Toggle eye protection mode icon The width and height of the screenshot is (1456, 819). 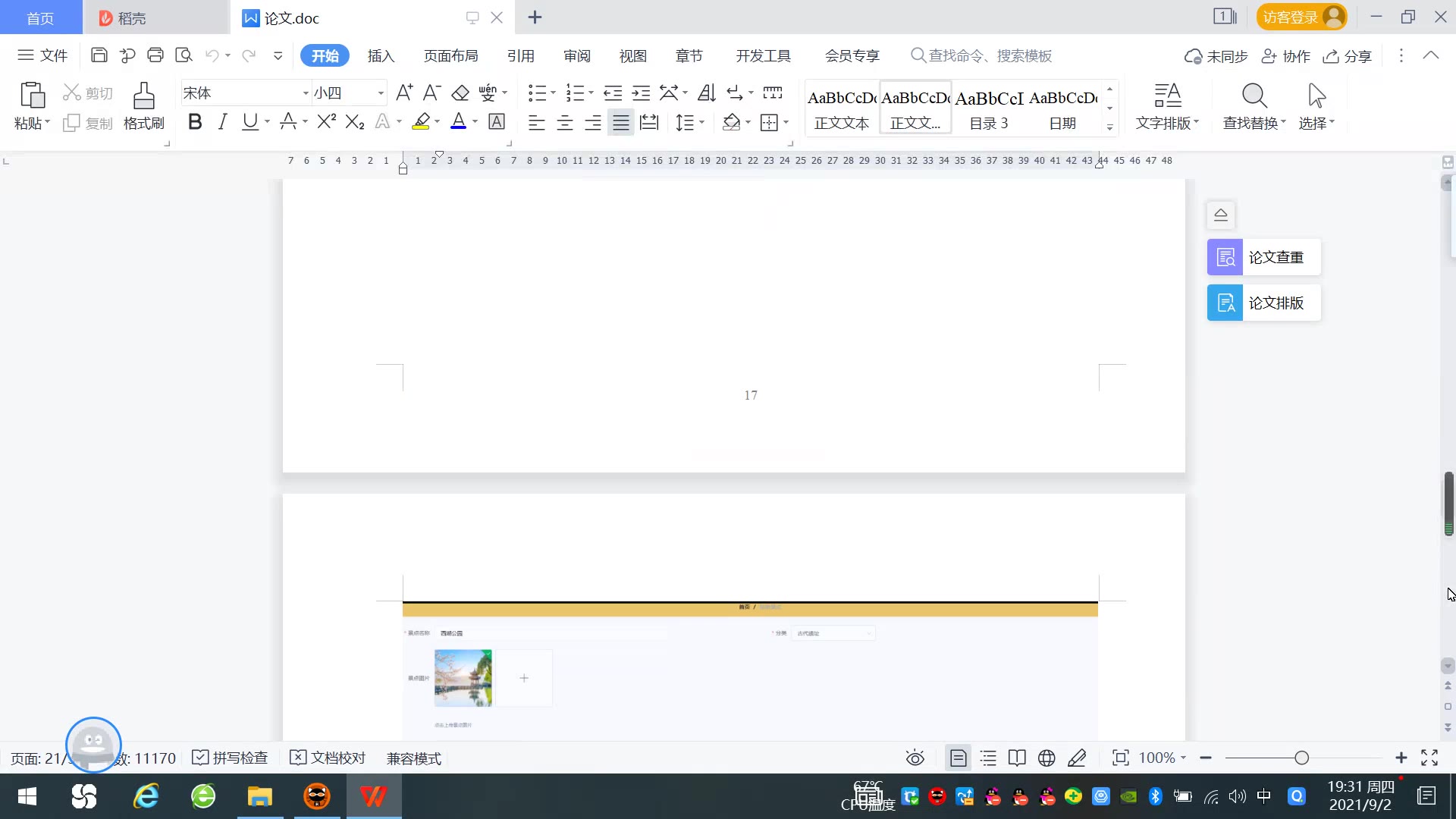point(915,758)
